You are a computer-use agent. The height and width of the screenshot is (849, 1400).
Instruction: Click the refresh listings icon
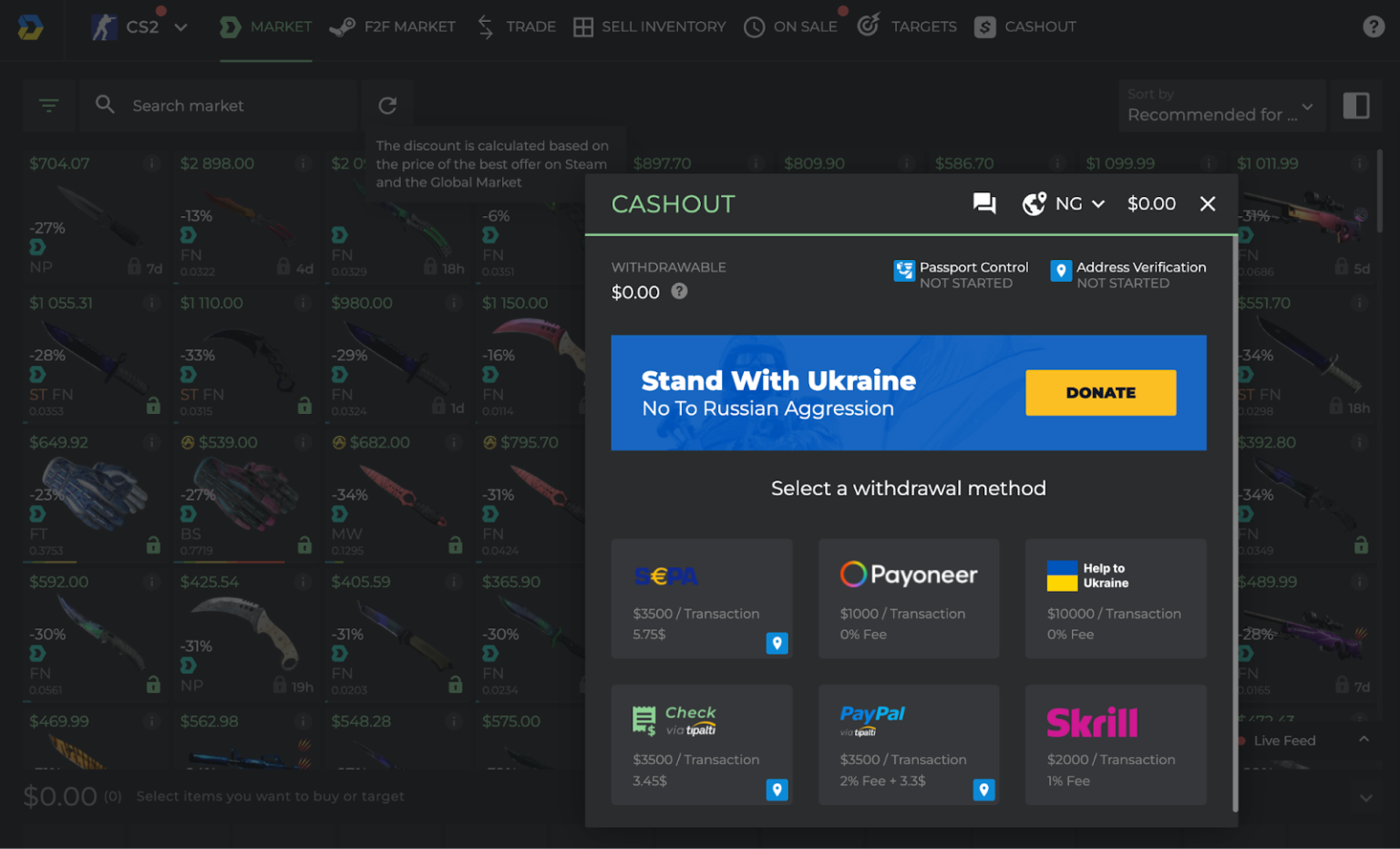tap(387, 105)
